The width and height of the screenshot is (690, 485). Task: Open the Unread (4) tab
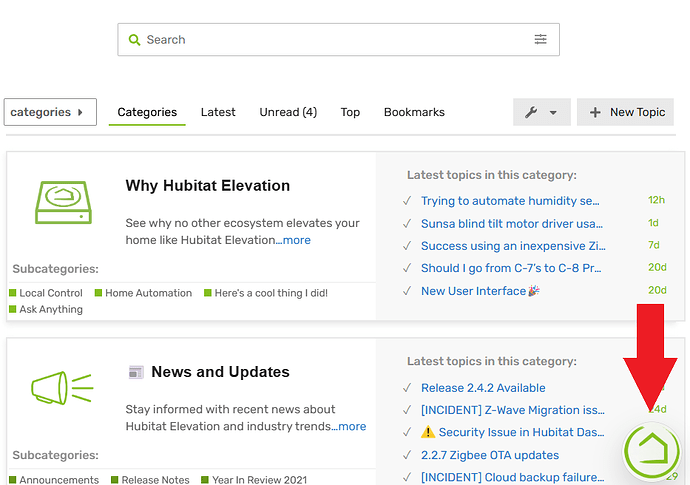(288, 112)
